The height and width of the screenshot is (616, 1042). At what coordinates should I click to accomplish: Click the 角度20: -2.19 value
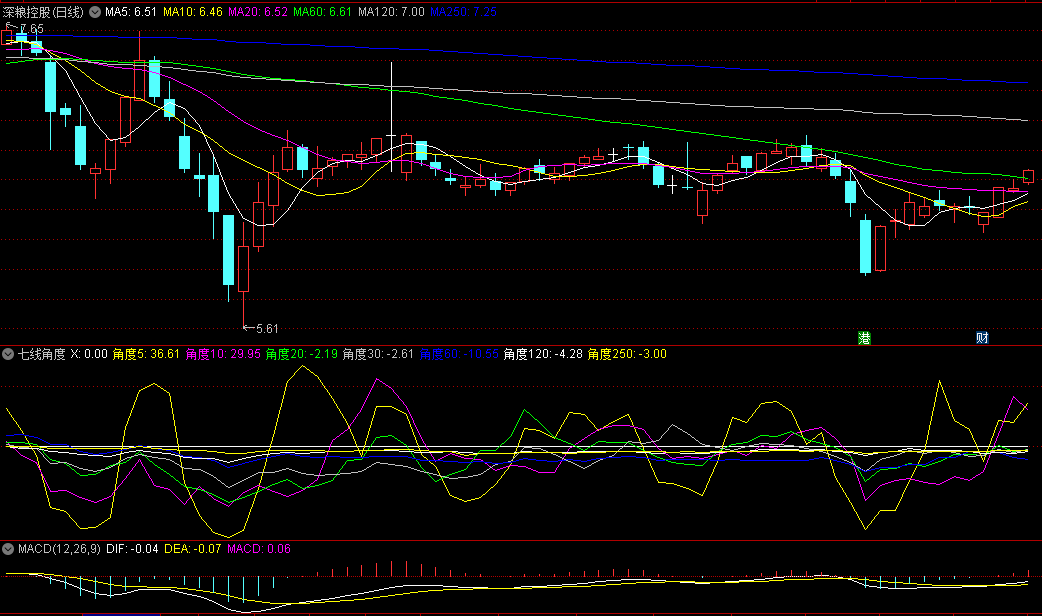(302, 354)
